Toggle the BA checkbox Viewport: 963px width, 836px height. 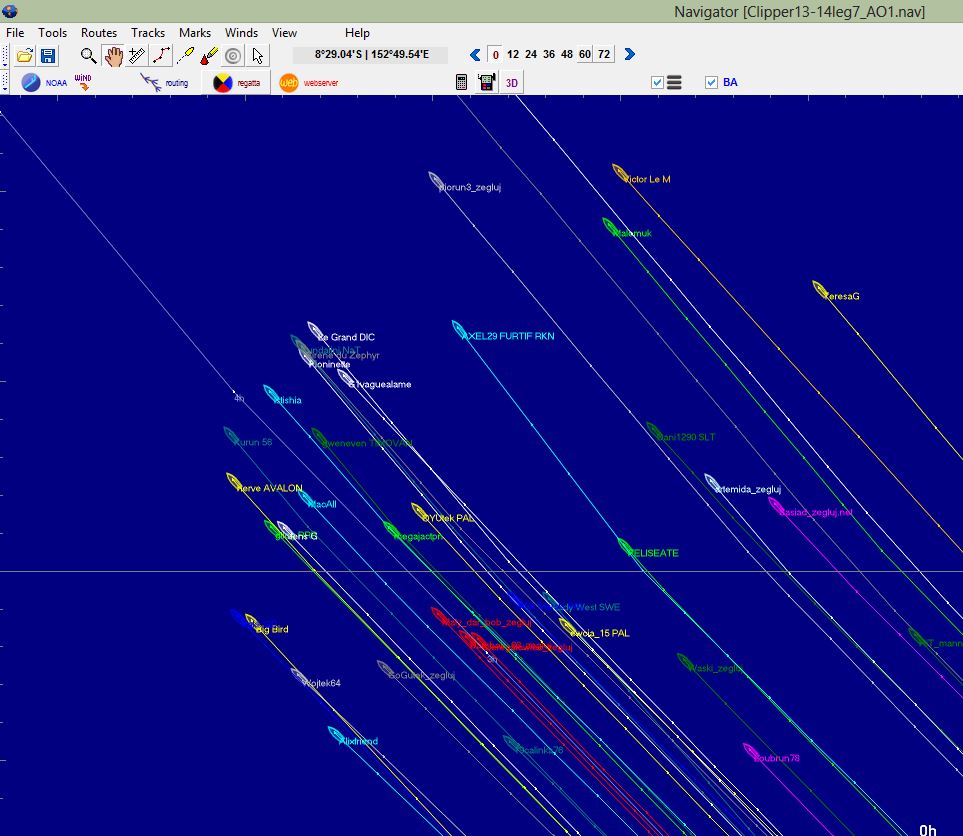click(711, 82)
